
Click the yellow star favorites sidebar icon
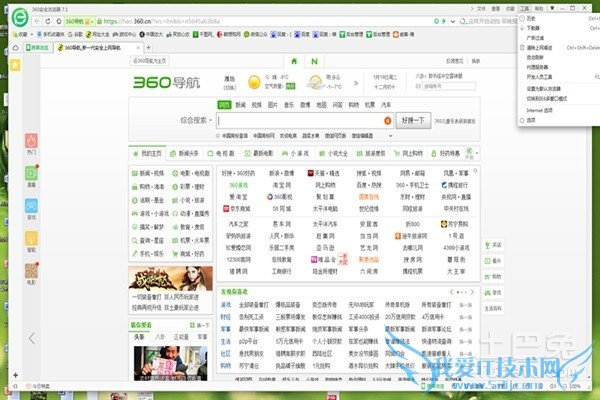click(15, 65)
